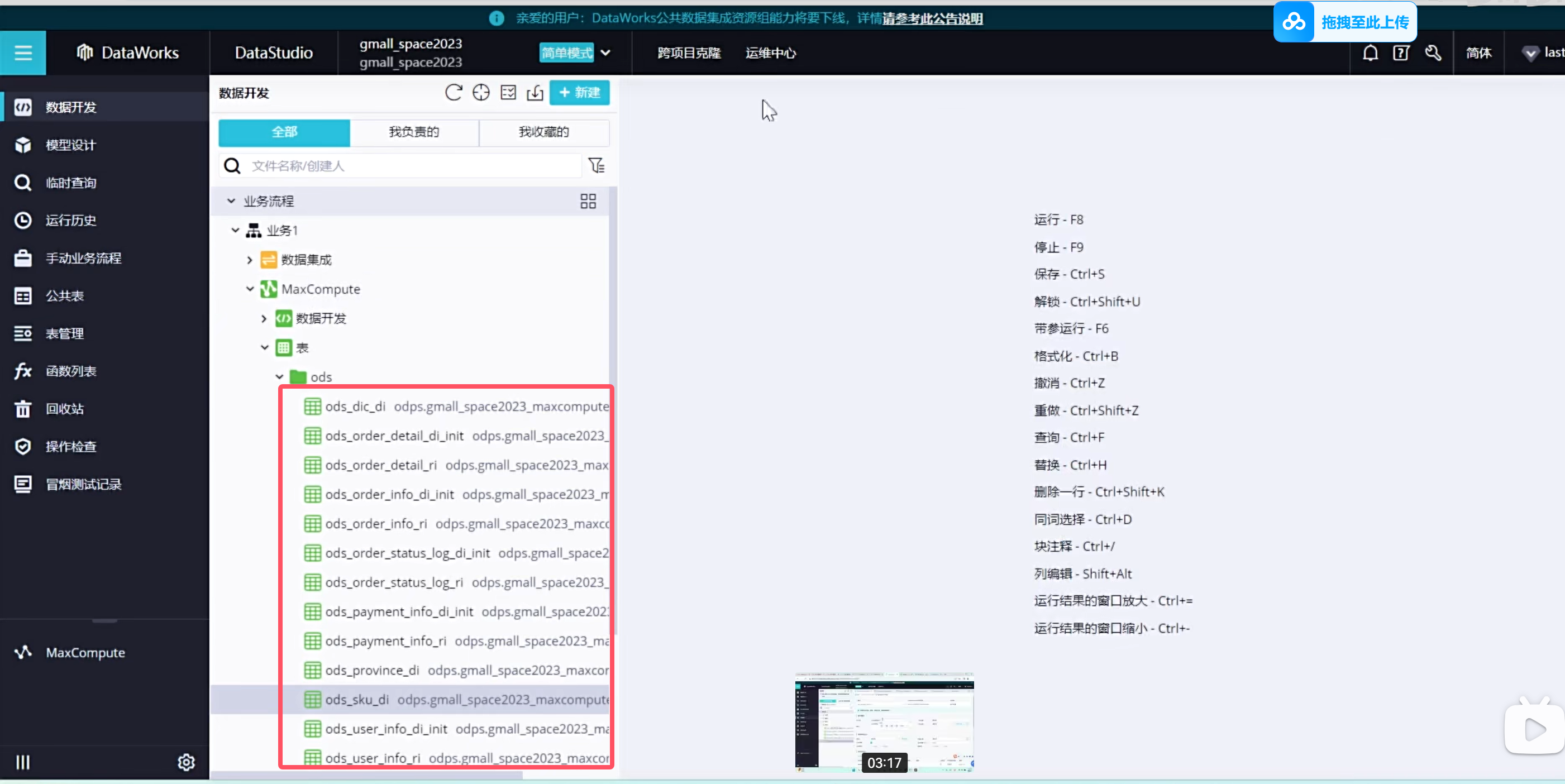Open the 简单模式 workspace dropdown arrow
Image resolution: width=1565 pixels, height=784 pixels.
pos(605,53)
